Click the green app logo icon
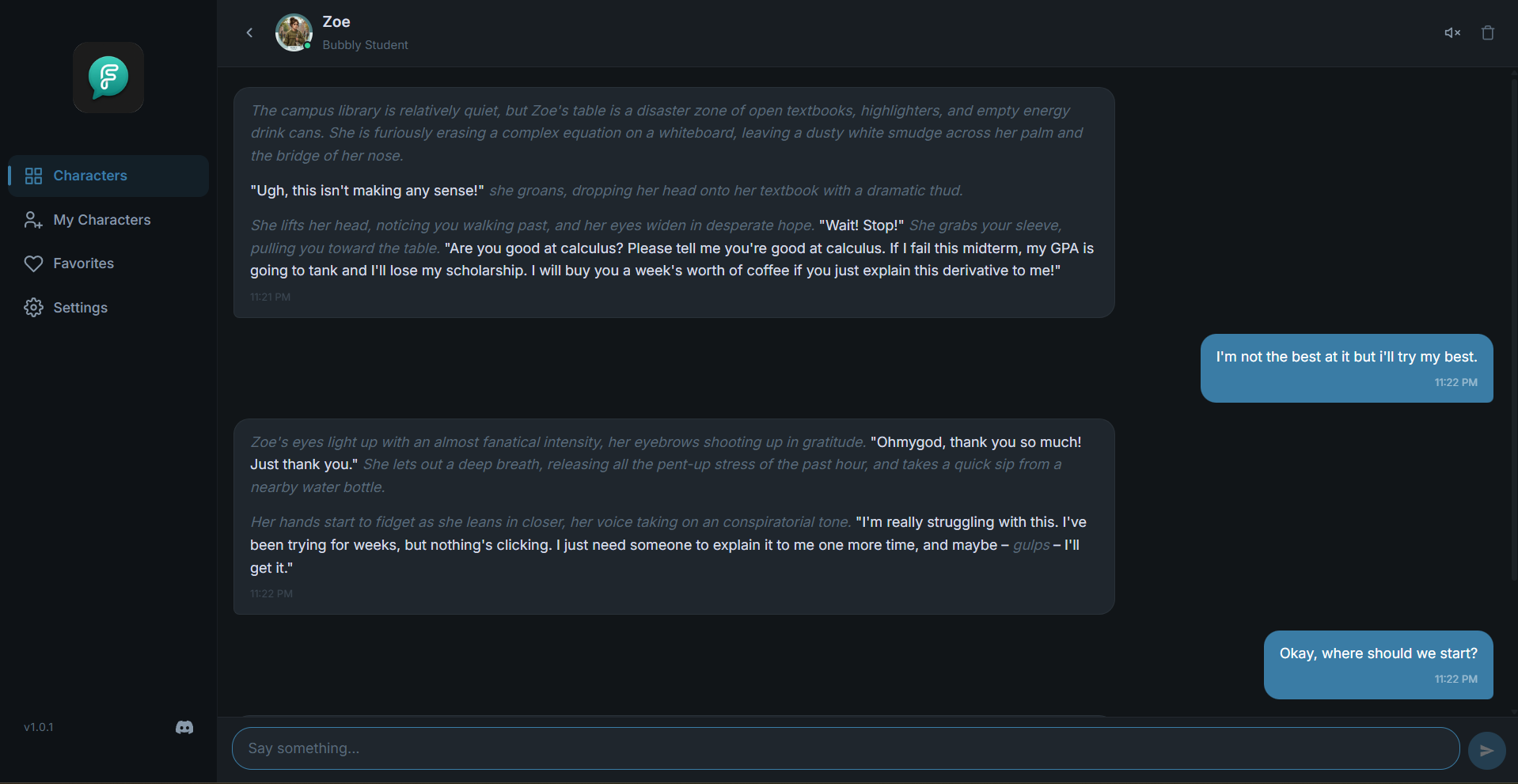The height and width of the screenshot is (784, 1518). [108, 78]
